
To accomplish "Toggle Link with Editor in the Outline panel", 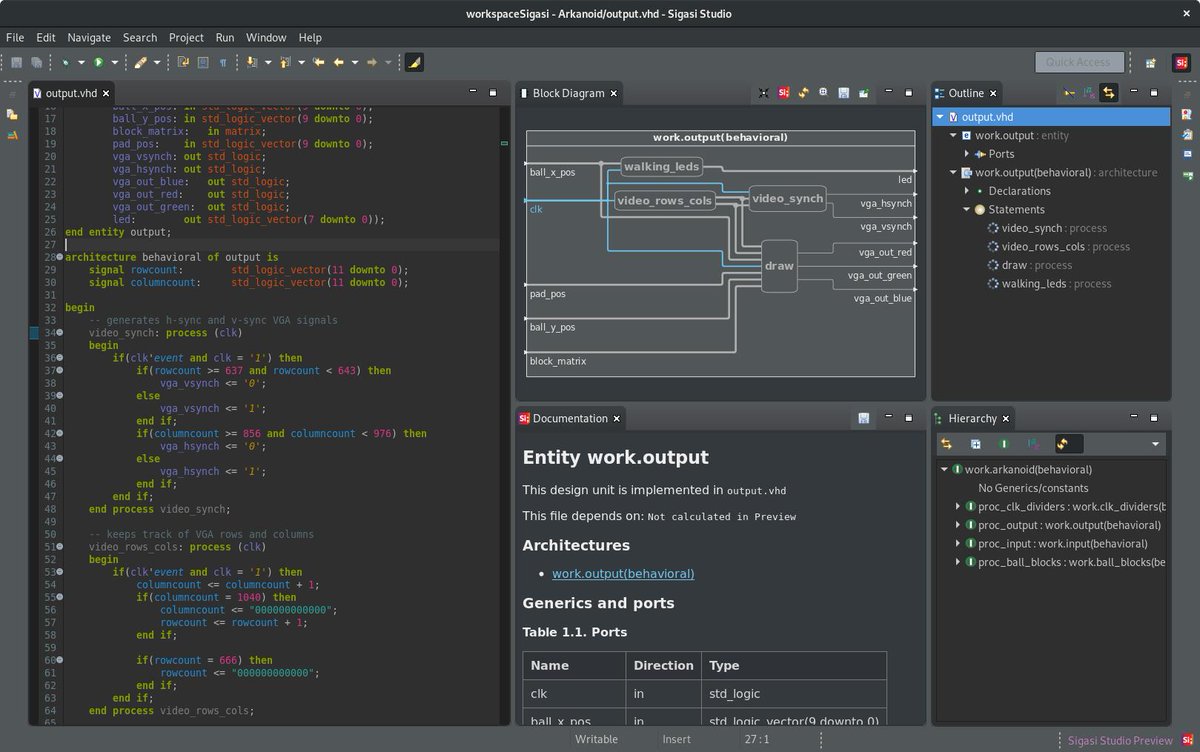I will point(1108,93).
